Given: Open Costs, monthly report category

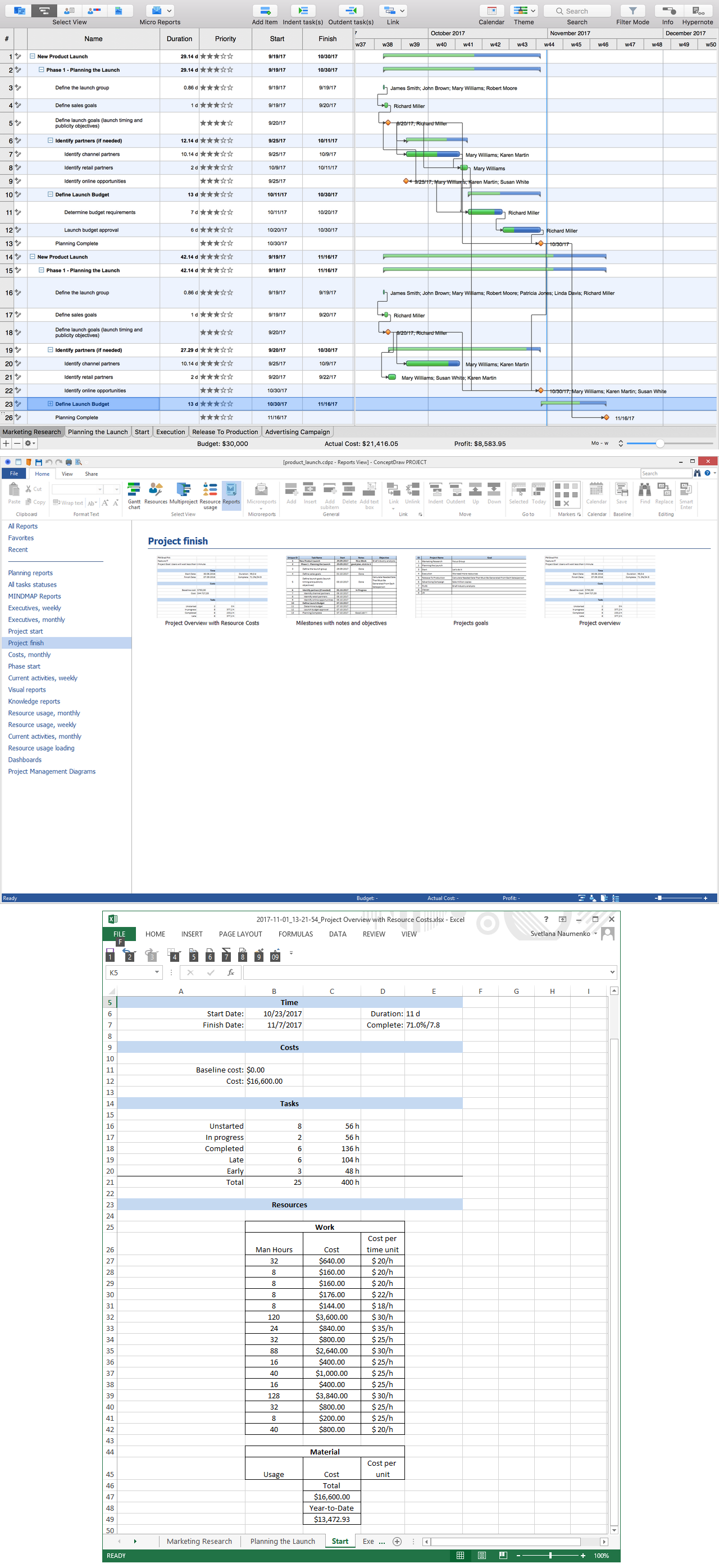Looking at the screenshot, I should (x=29, y=655).
